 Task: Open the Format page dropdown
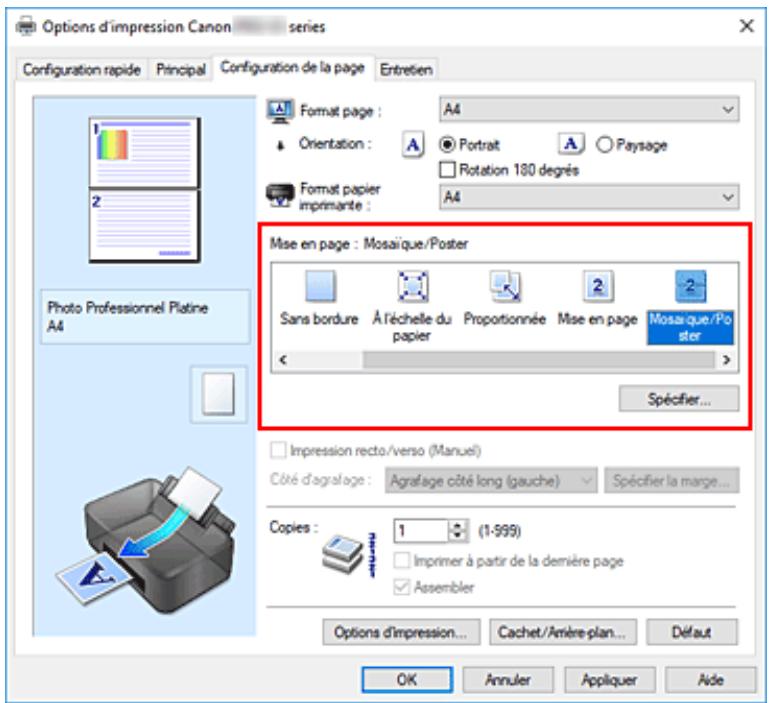(x=589, y=109)
